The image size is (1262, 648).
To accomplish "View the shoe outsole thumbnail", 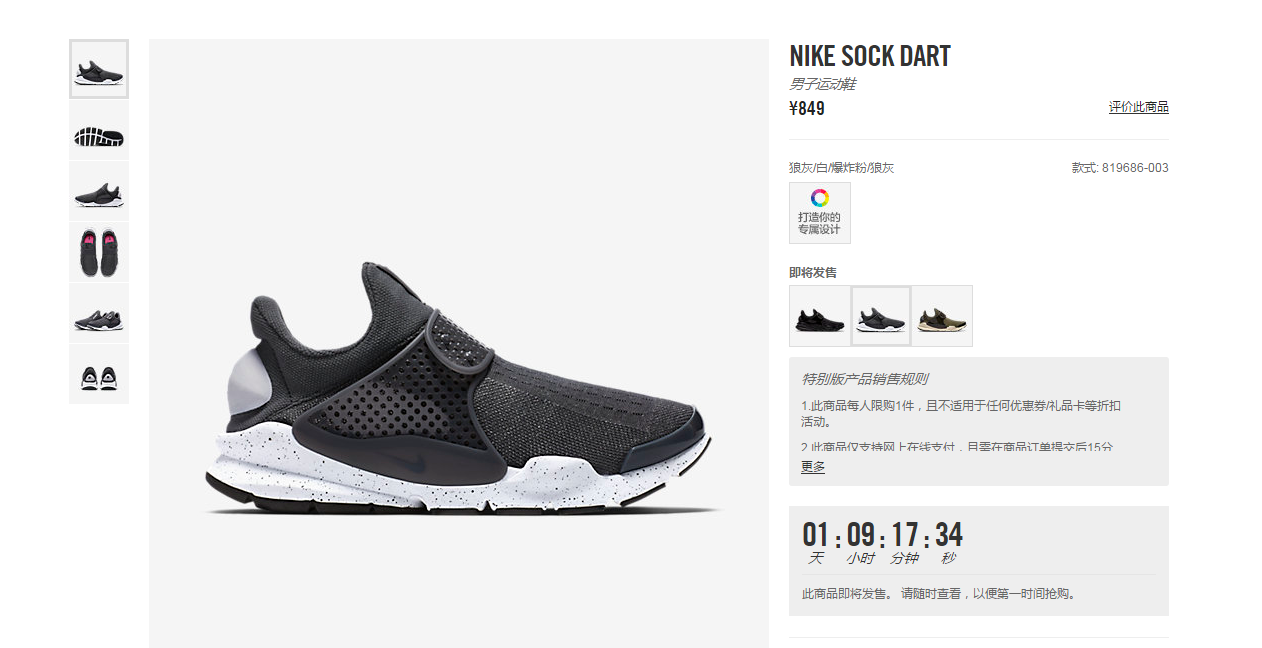I will pos(99,131).
